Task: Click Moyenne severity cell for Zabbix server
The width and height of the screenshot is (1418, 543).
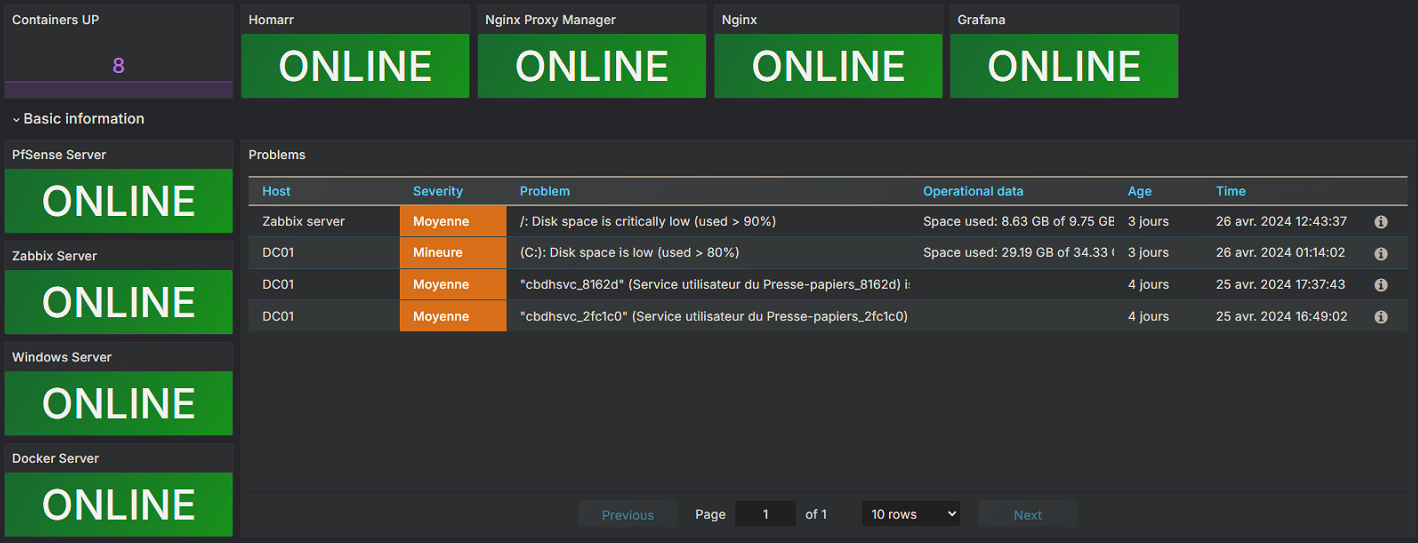Action: click(x=453, y=221)
